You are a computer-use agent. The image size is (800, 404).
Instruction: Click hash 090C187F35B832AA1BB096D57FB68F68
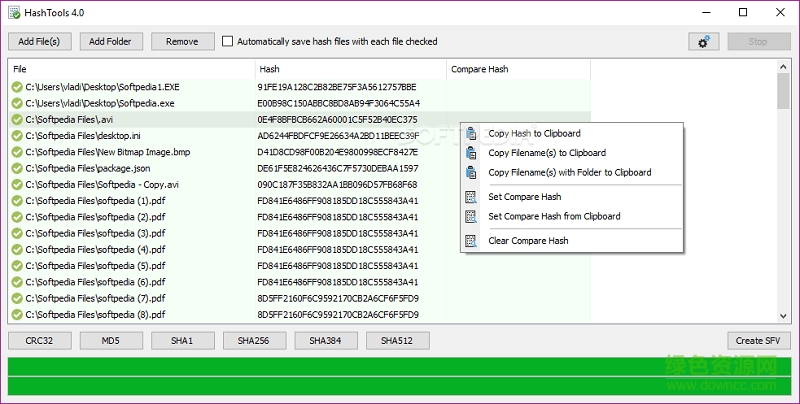tap(337, 185)
